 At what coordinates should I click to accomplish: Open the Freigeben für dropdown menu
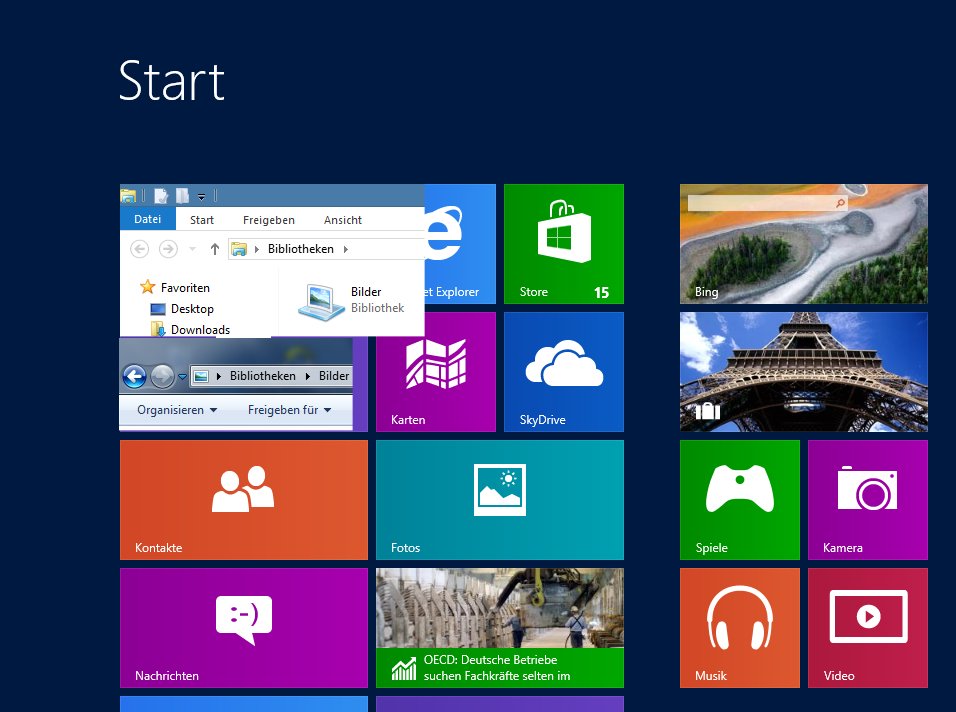pyautogui.click(x=290, y=410)
